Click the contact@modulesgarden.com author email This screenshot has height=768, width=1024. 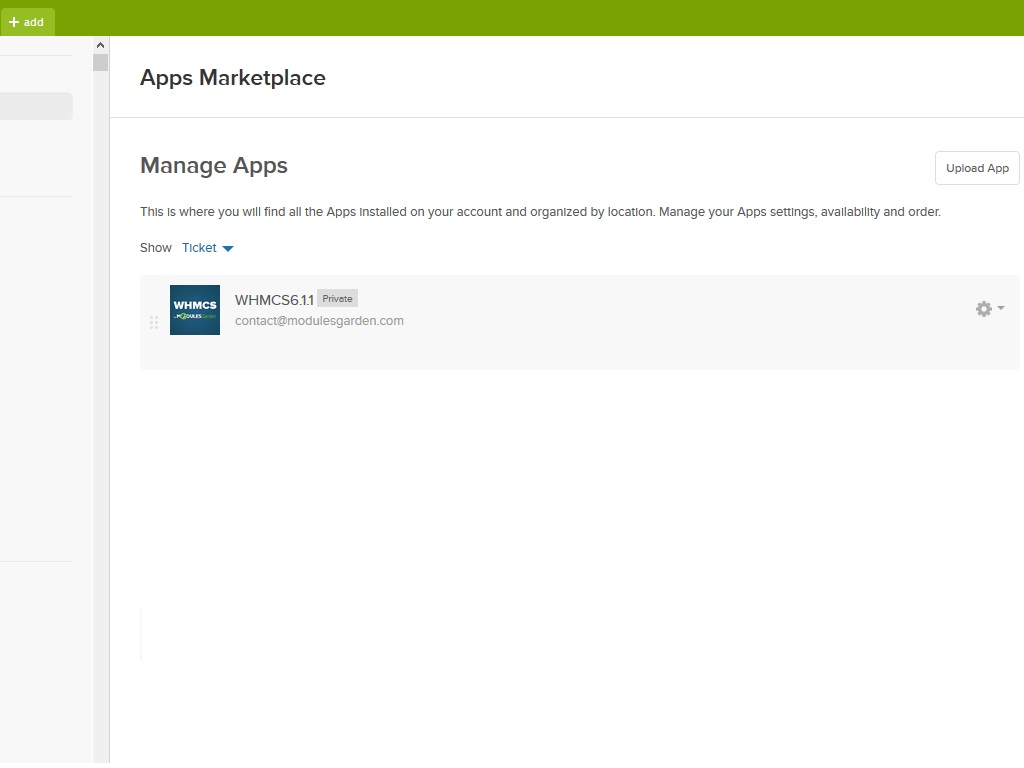(x=319, y=321)
